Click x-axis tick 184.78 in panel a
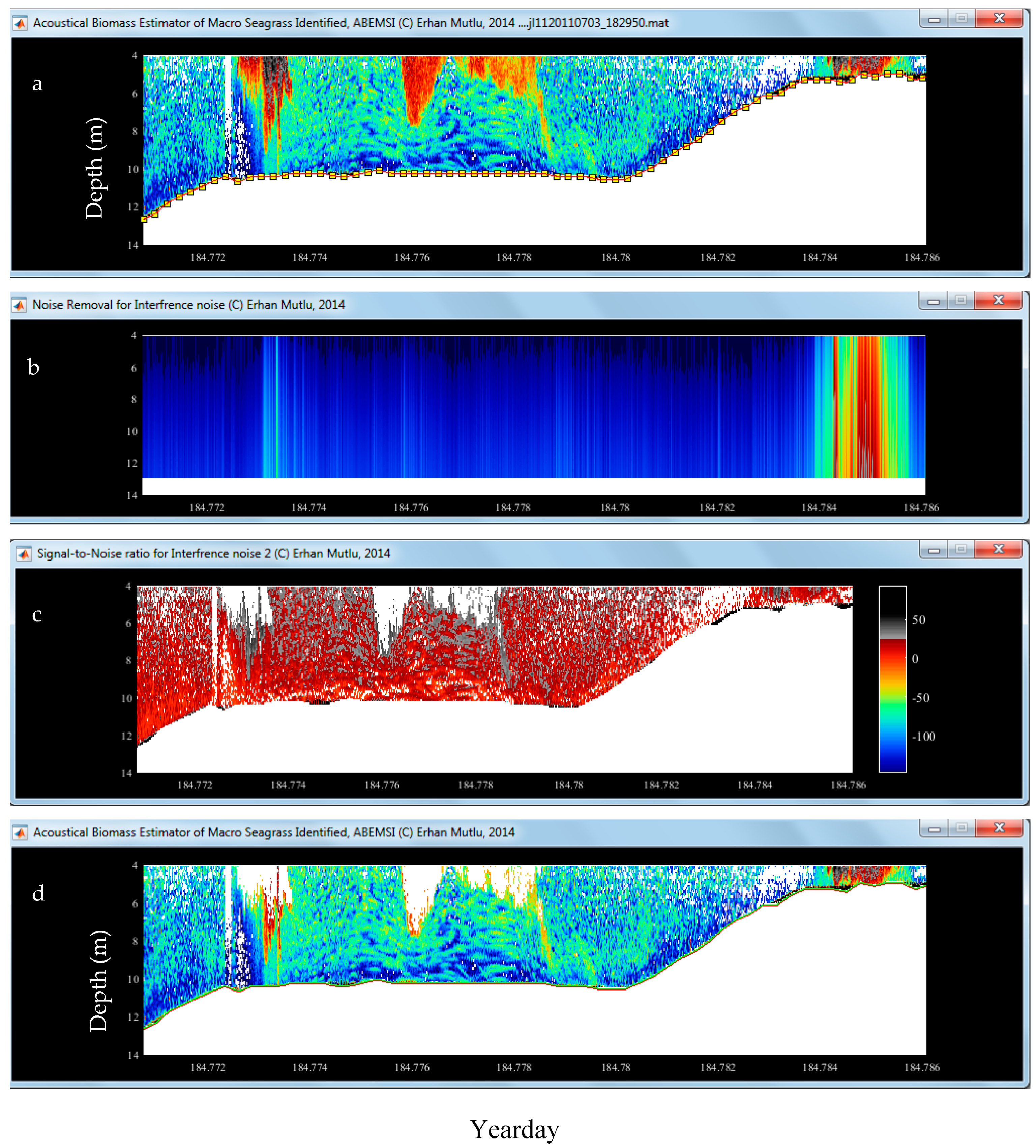This screenshot has width=1036, height=1148. click(x=616, y=257)
